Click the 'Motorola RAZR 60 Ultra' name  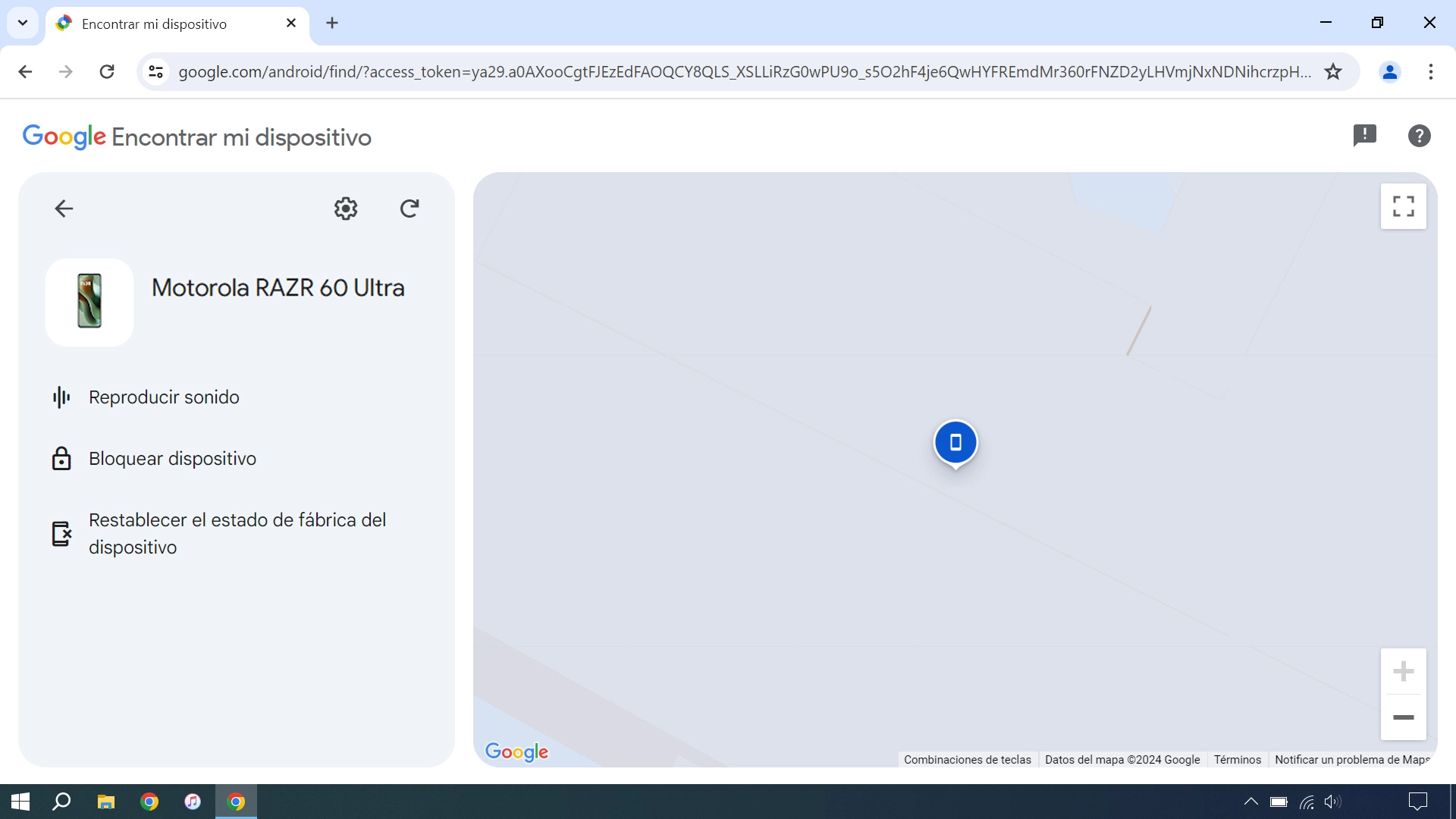click(x=278, y=288)
